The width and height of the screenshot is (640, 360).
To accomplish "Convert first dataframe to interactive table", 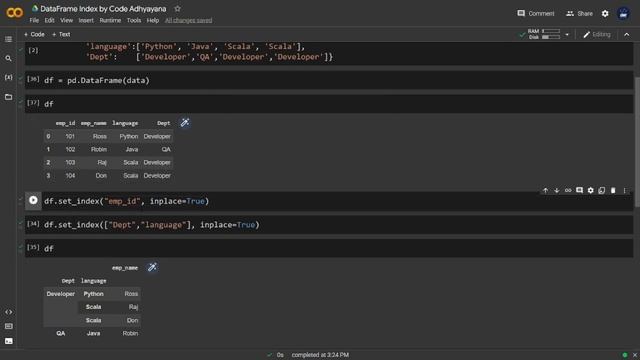I will point(185,122).
